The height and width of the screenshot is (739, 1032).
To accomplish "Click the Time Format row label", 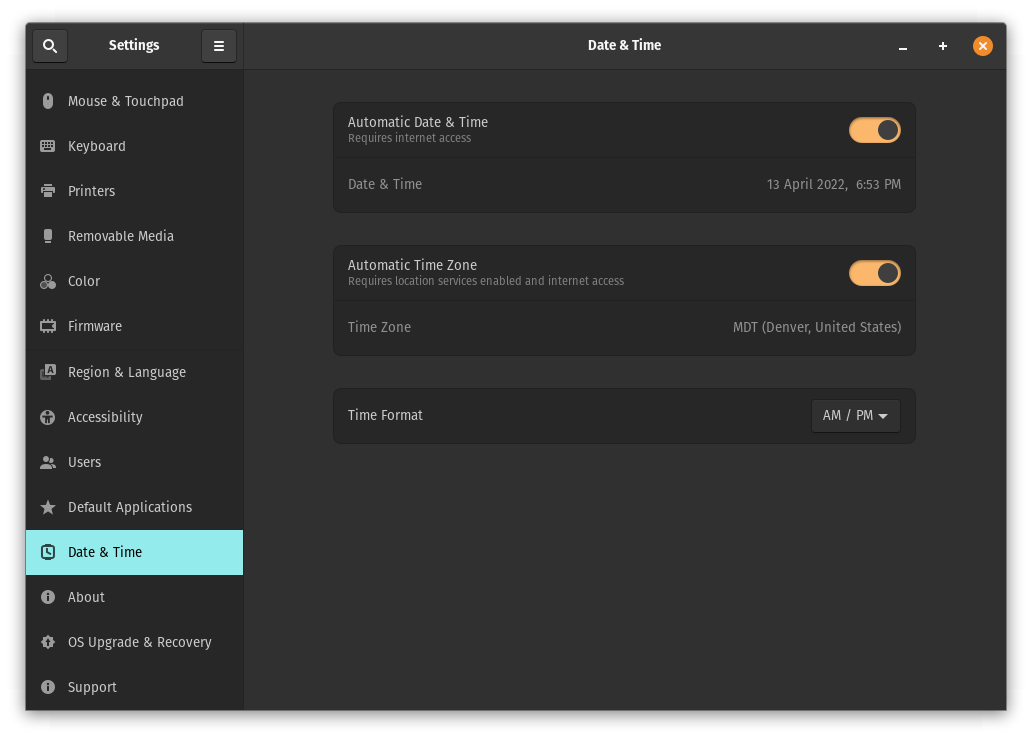I will [x=385, y=415].
